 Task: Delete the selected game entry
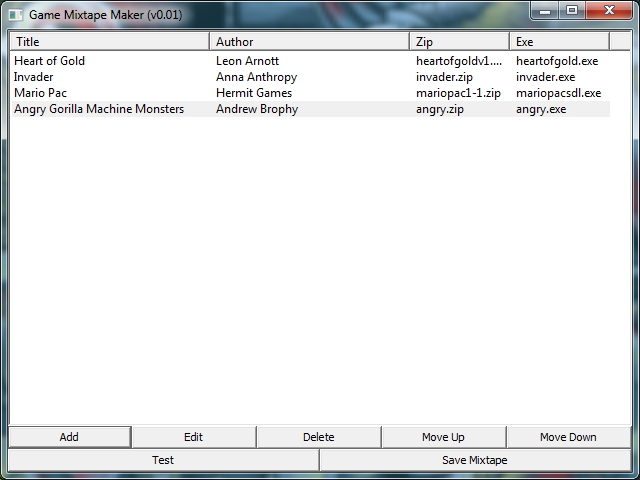coord(319,437)
